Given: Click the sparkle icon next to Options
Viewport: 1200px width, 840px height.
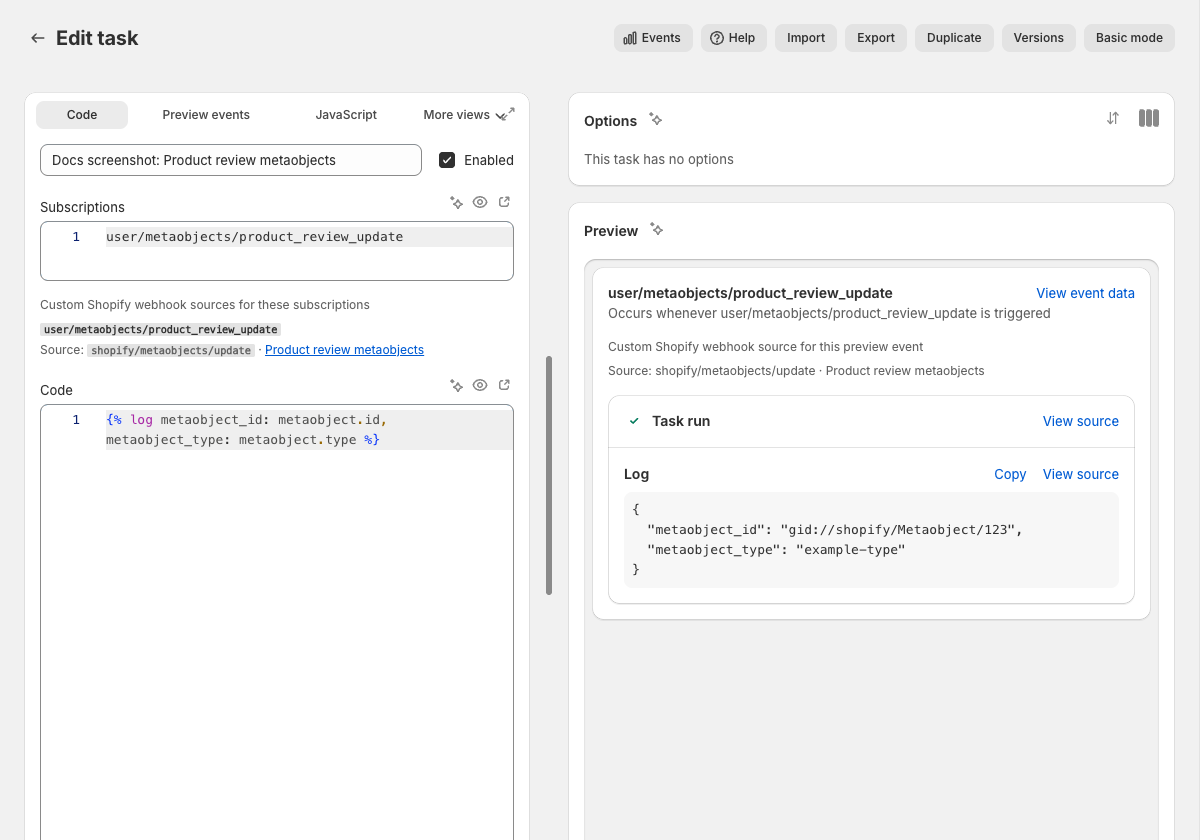Looking at the screenshot, I should coord(656,119).
